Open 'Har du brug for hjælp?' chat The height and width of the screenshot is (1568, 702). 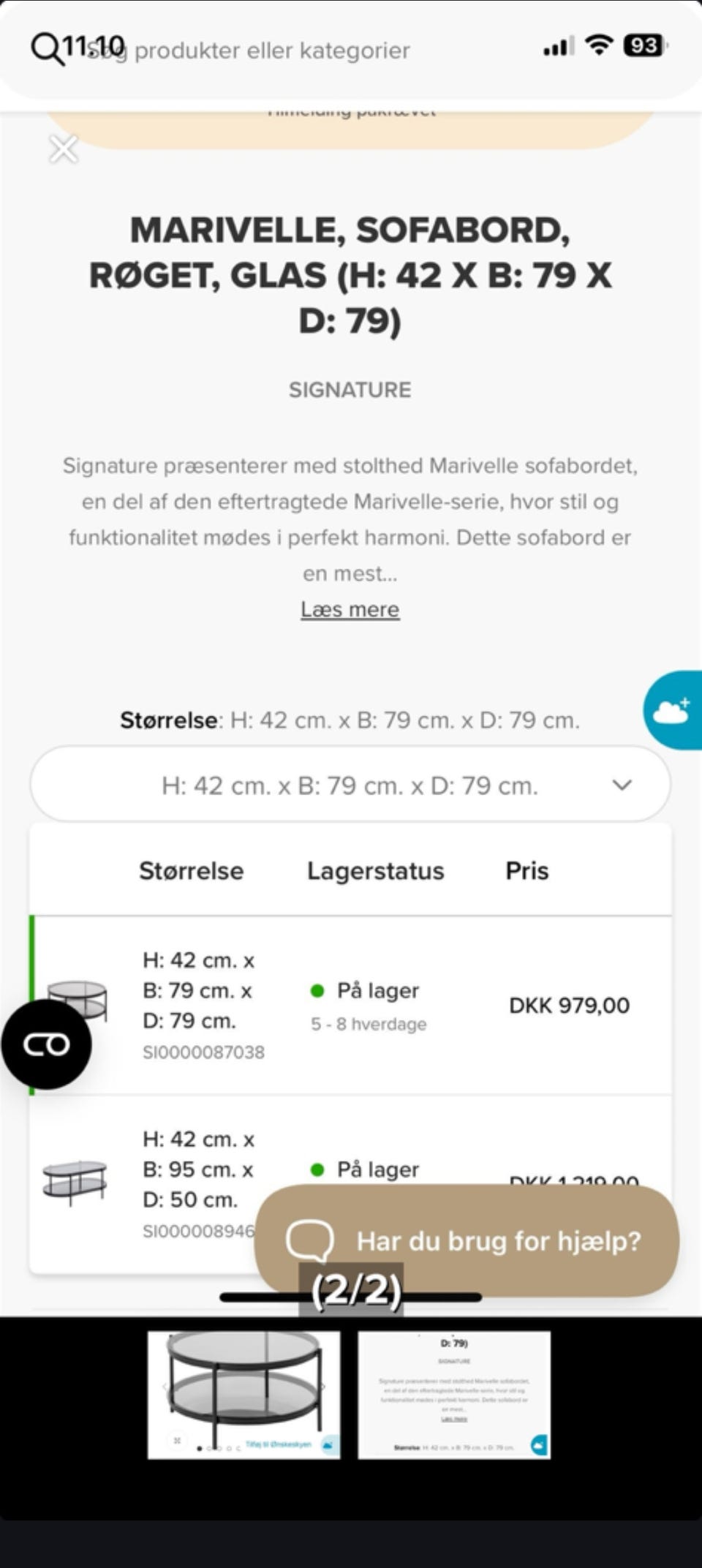point(497,1241)
